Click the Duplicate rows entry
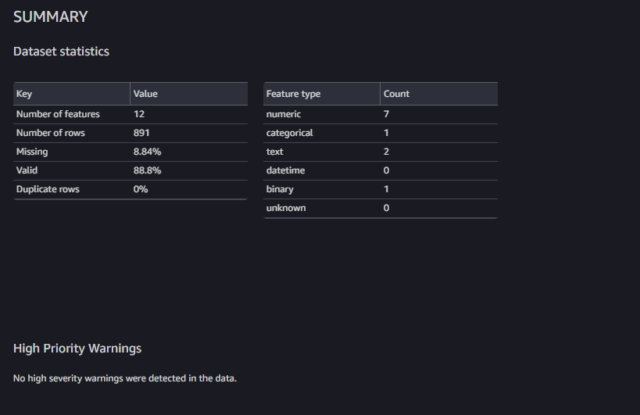640x415 pixels. tap(130, 189)
